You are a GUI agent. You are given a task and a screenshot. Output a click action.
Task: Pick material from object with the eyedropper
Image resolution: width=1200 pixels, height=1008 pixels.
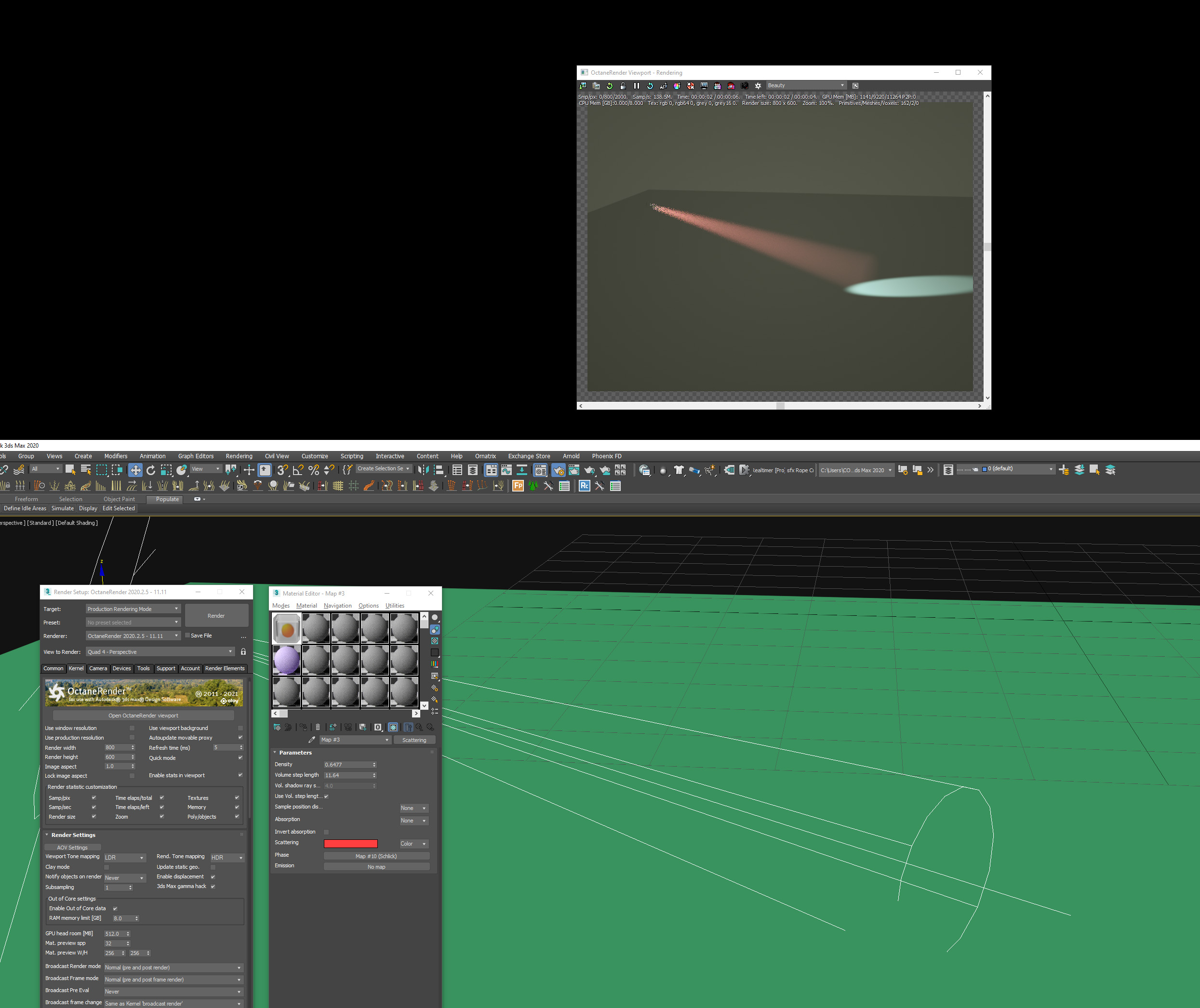point(312,740)
